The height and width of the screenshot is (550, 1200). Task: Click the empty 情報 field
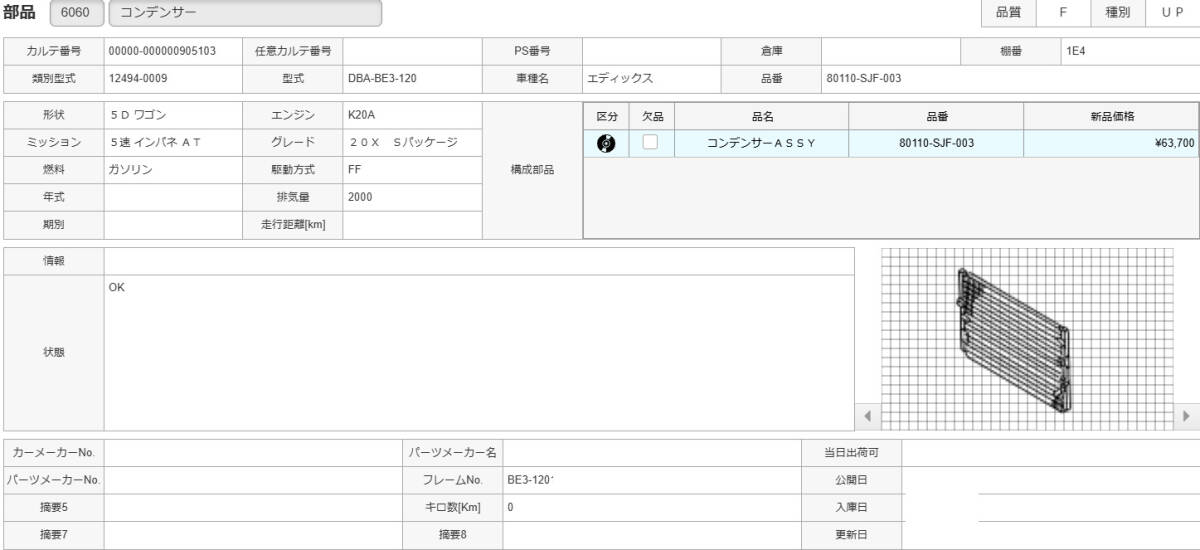[479, 261]
